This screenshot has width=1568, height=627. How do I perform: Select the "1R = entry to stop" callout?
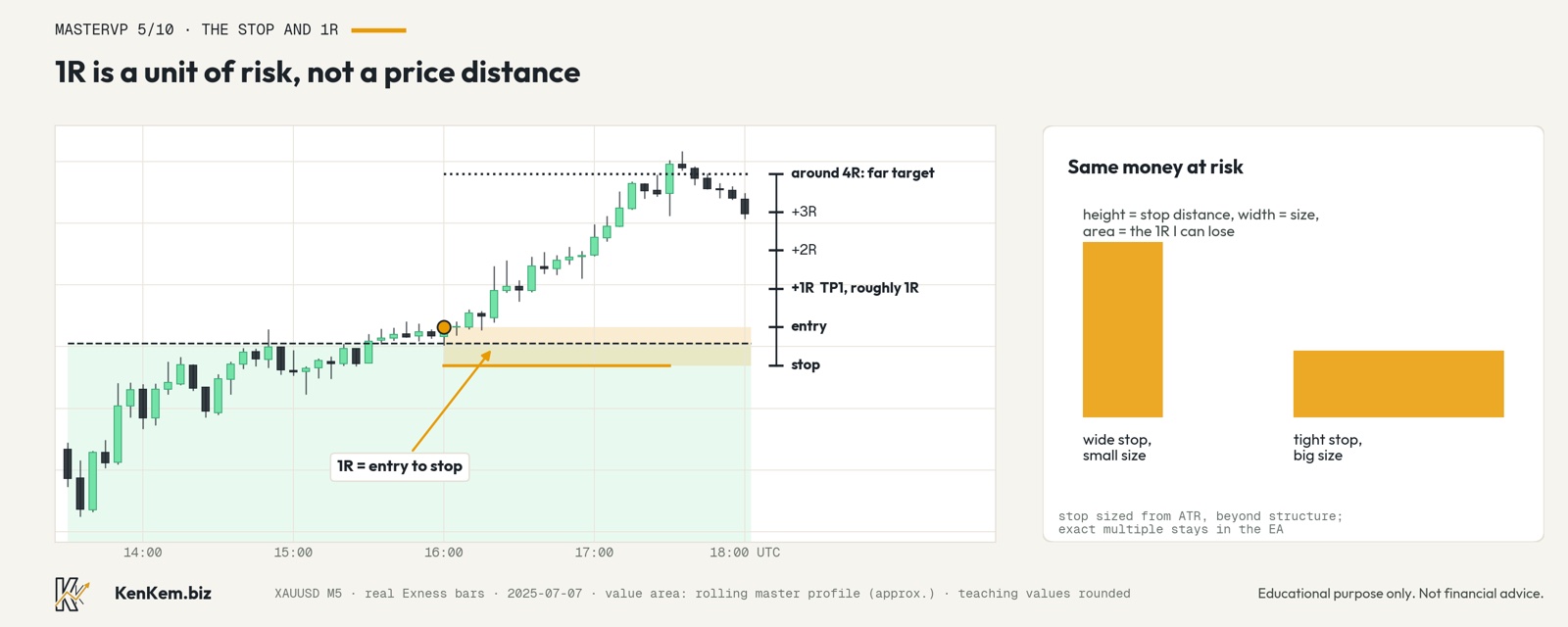coord(400,466)
